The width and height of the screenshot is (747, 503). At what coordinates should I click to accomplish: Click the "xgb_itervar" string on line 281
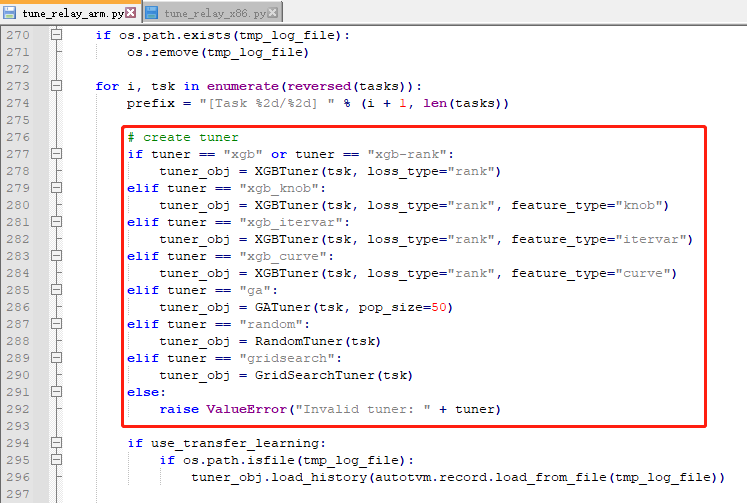(x=291, y=222)
